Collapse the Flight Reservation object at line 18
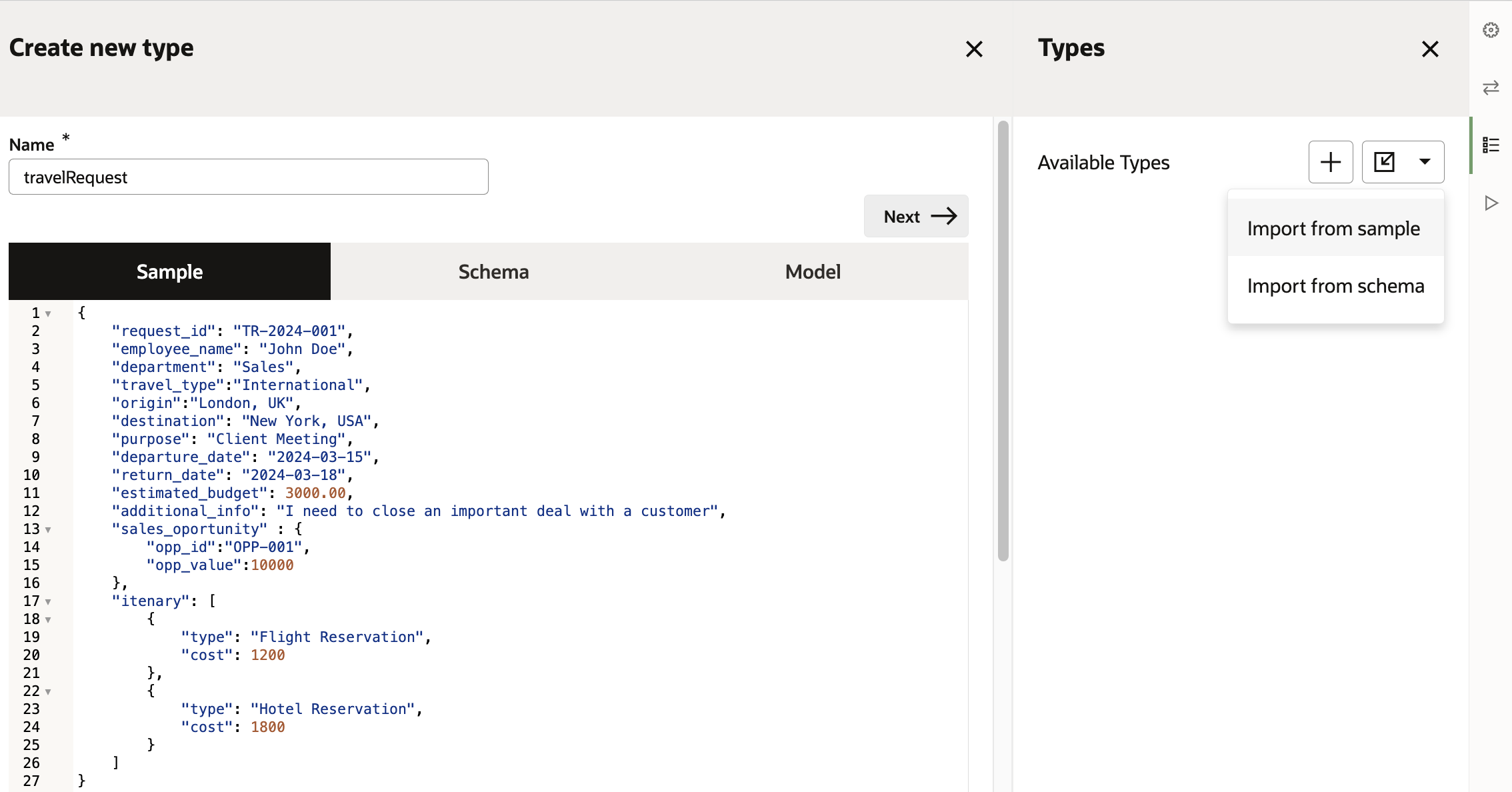The height and width of the screenshot is (792, 1512). (x=47, y=619)
